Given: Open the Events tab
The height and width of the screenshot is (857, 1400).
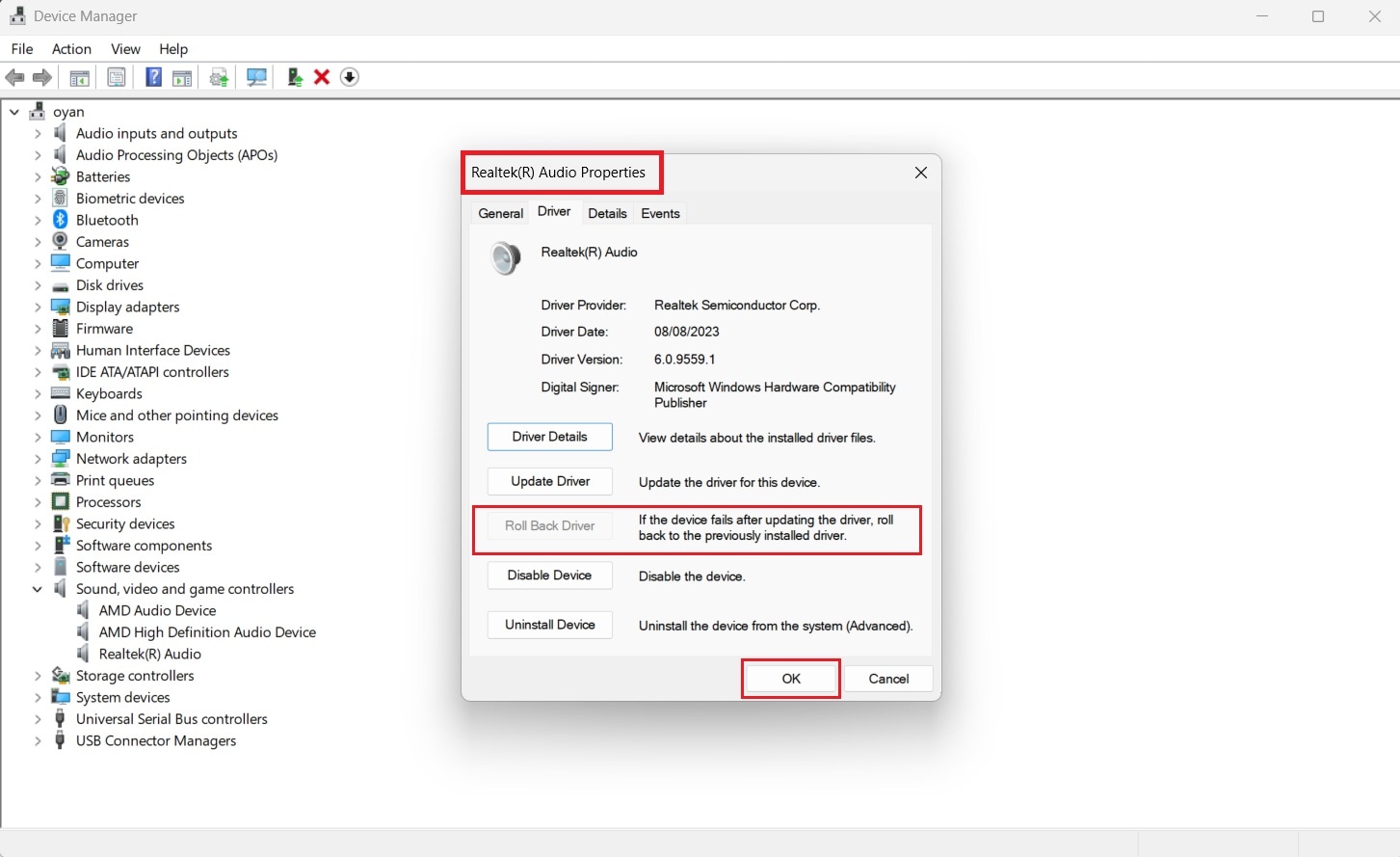Looking at the screenshot, I should pyautogui.click(x=660, y=213).
